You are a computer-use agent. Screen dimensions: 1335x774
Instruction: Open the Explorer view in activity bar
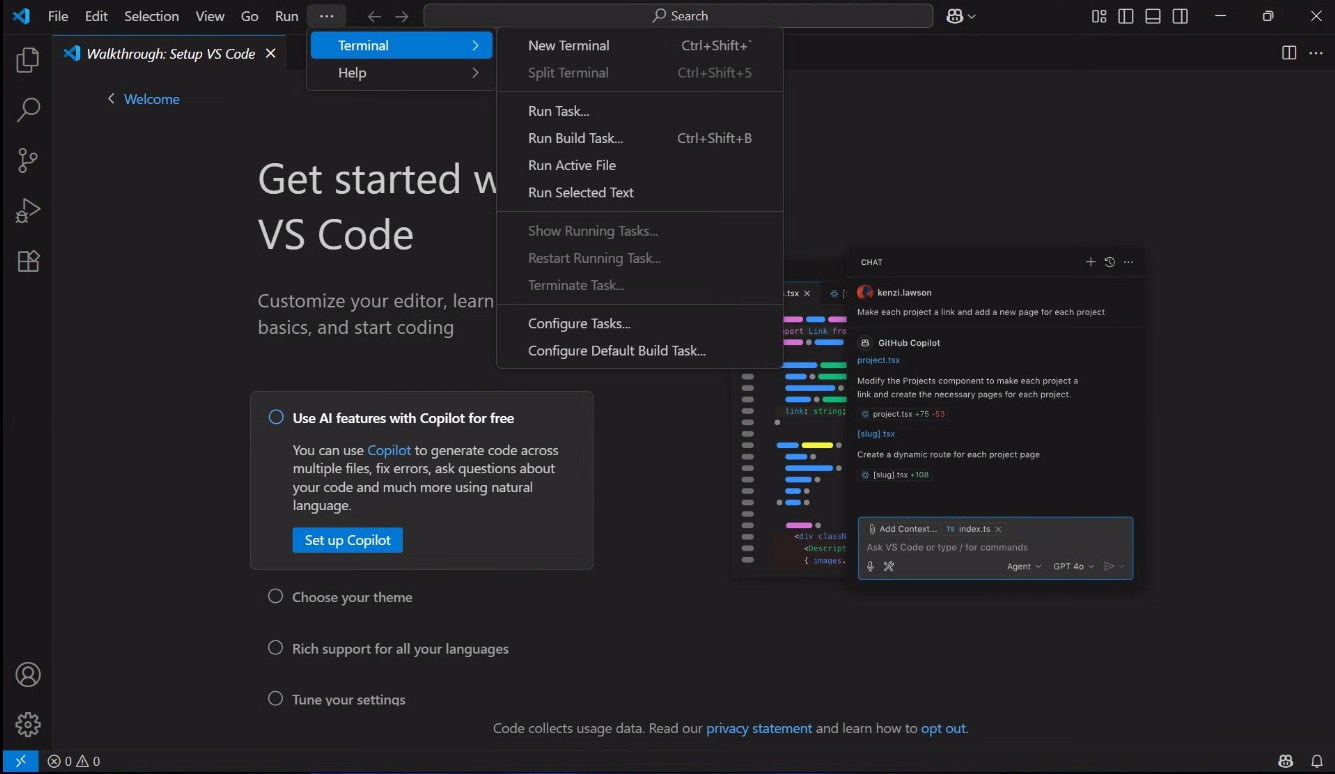click(28, 60)
